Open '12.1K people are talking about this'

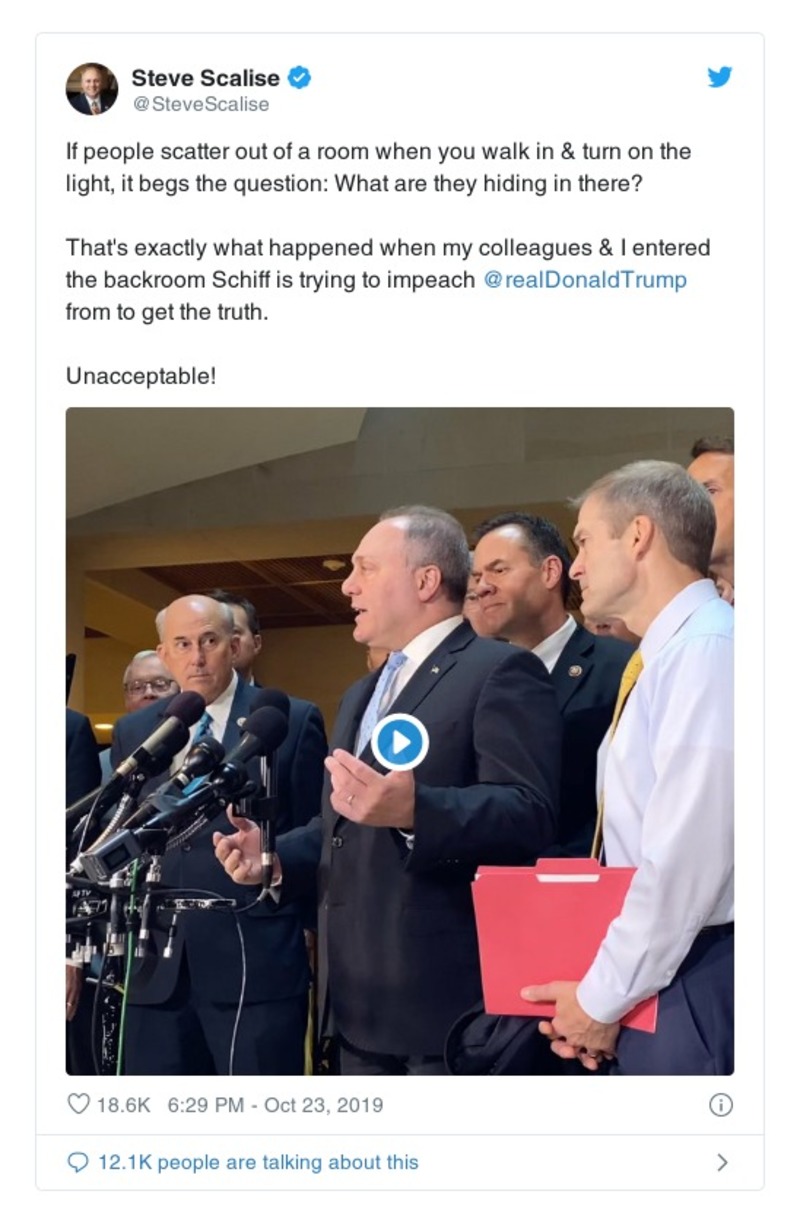(x=258, y=1162)
